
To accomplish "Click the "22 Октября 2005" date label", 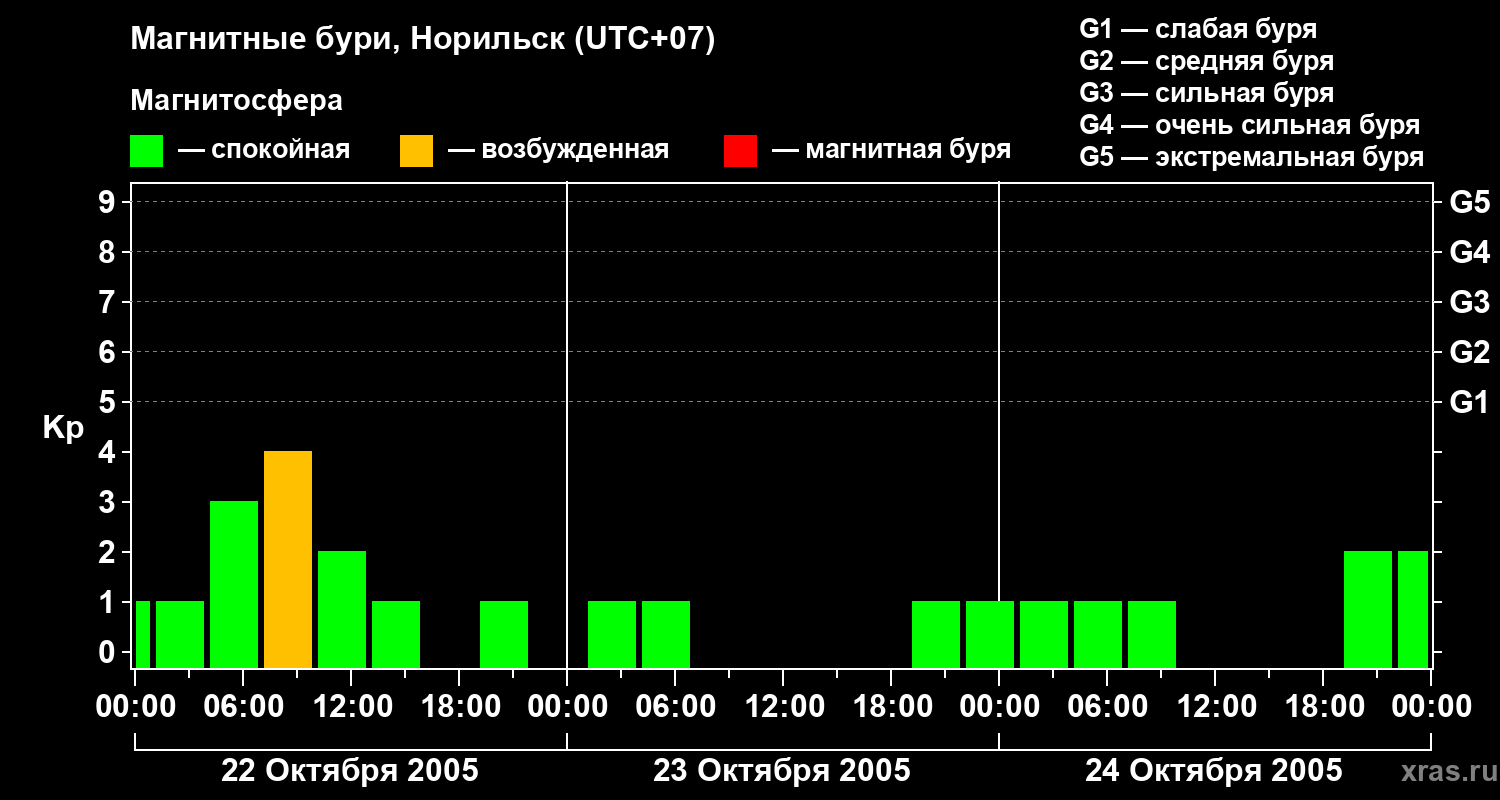I will pyautogui.click(x=350, y=771).
